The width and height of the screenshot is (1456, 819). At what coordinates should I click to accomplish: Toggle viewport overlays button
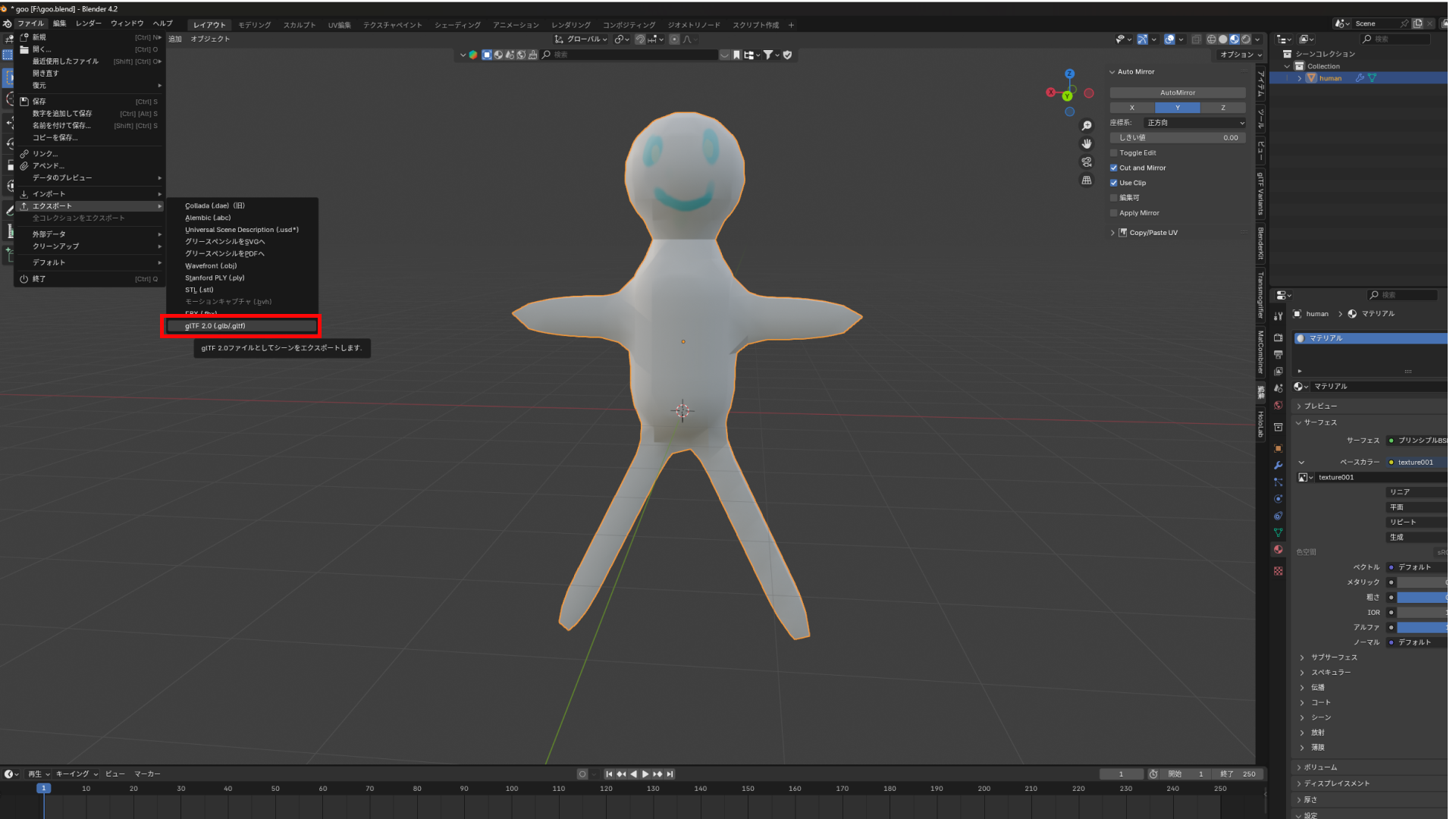[x=1169, y=39]
